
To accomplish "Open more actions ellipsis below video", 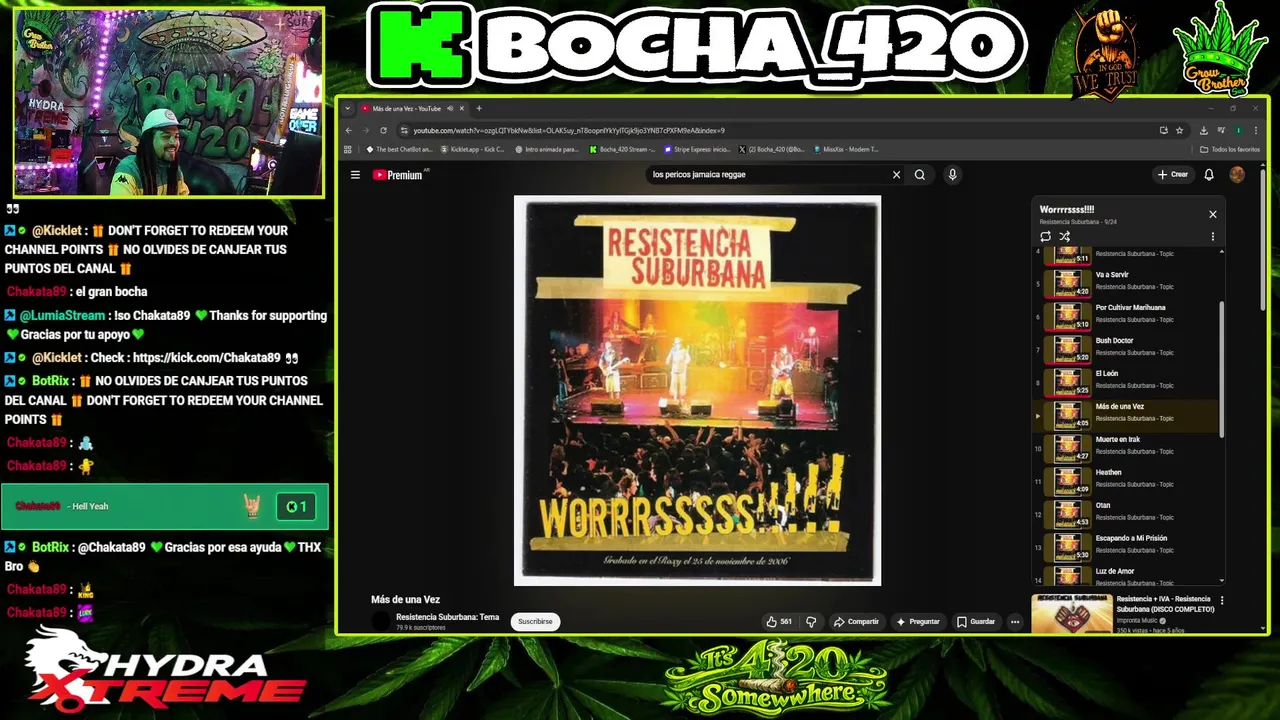I will 1015,622.
